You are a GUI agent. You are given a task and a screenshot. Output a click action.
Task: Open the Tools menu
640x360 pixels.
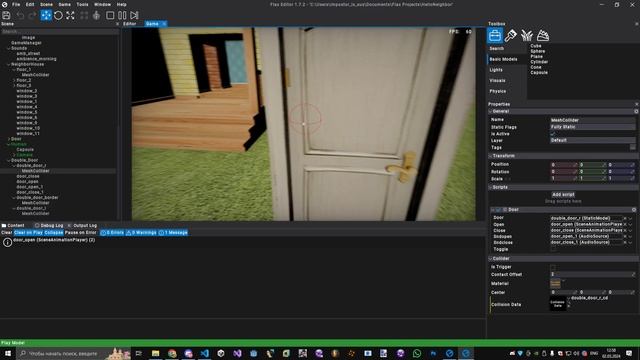click(82, 4)
